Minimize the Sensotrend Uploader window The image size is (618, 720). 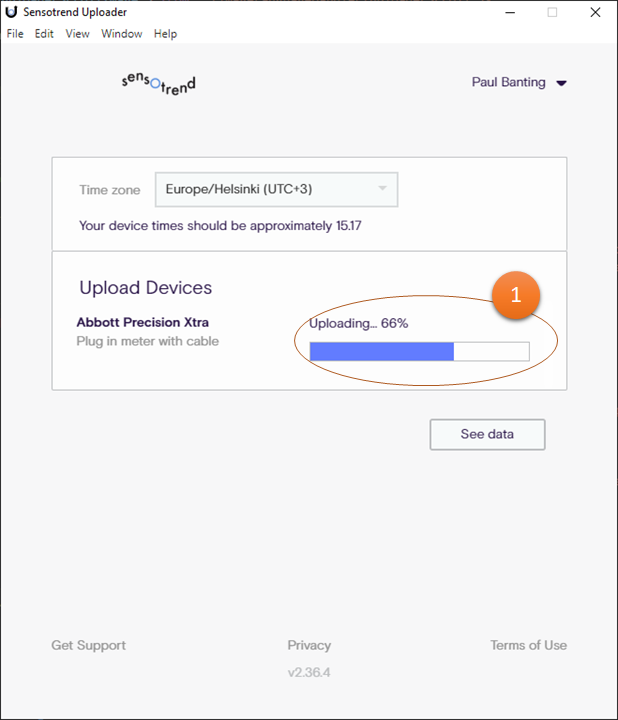[x=507, y=12]
